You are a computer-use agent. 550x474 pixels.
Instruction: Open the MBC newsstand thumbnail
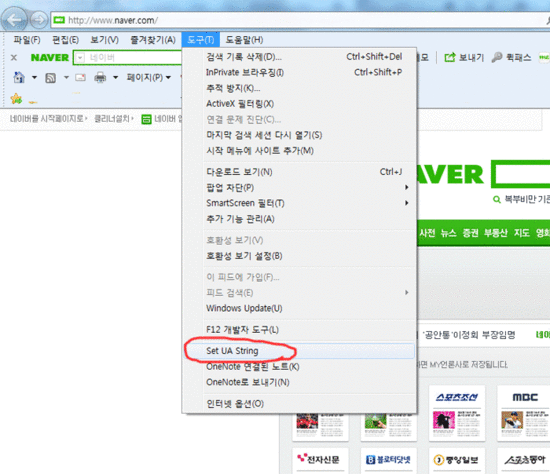524,413
